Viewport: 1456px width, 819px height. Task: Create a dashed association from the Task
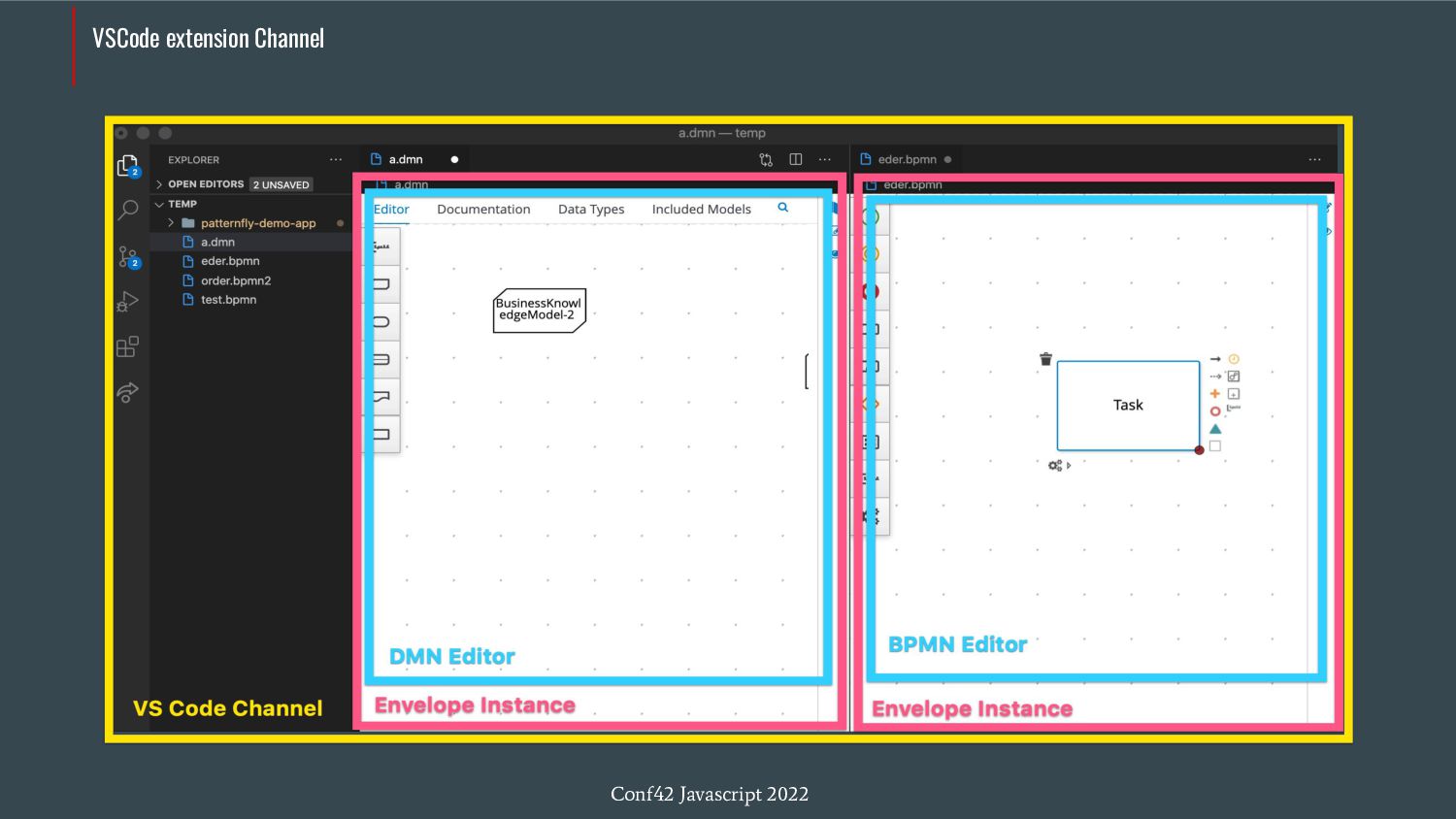pos(1215,377)
